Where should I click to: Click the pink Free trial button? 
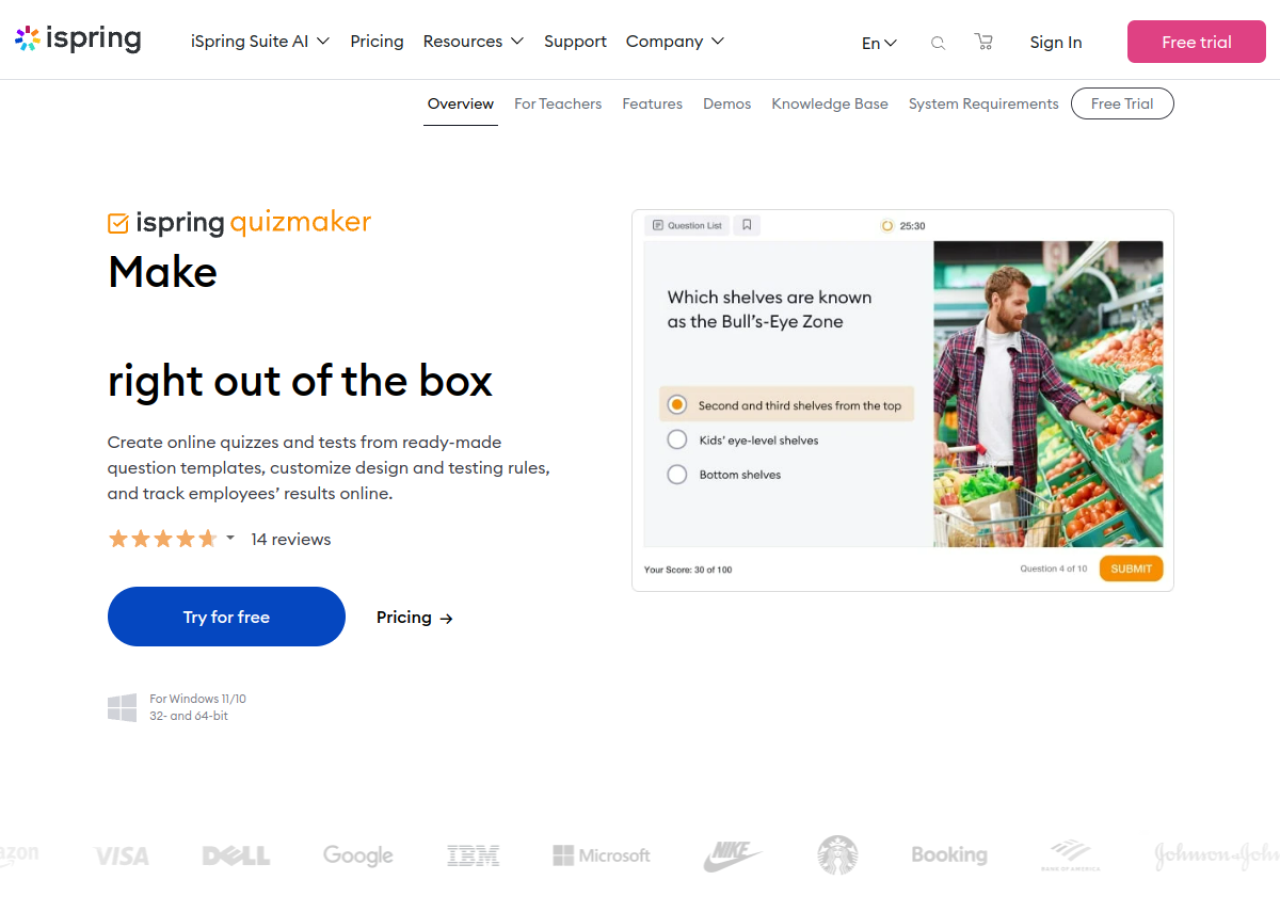pos(1196,42)
